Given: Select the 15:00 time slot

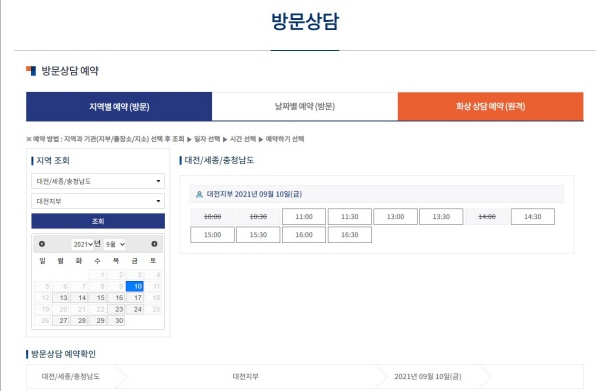Looking at the screenshot, I should point(212,235).
